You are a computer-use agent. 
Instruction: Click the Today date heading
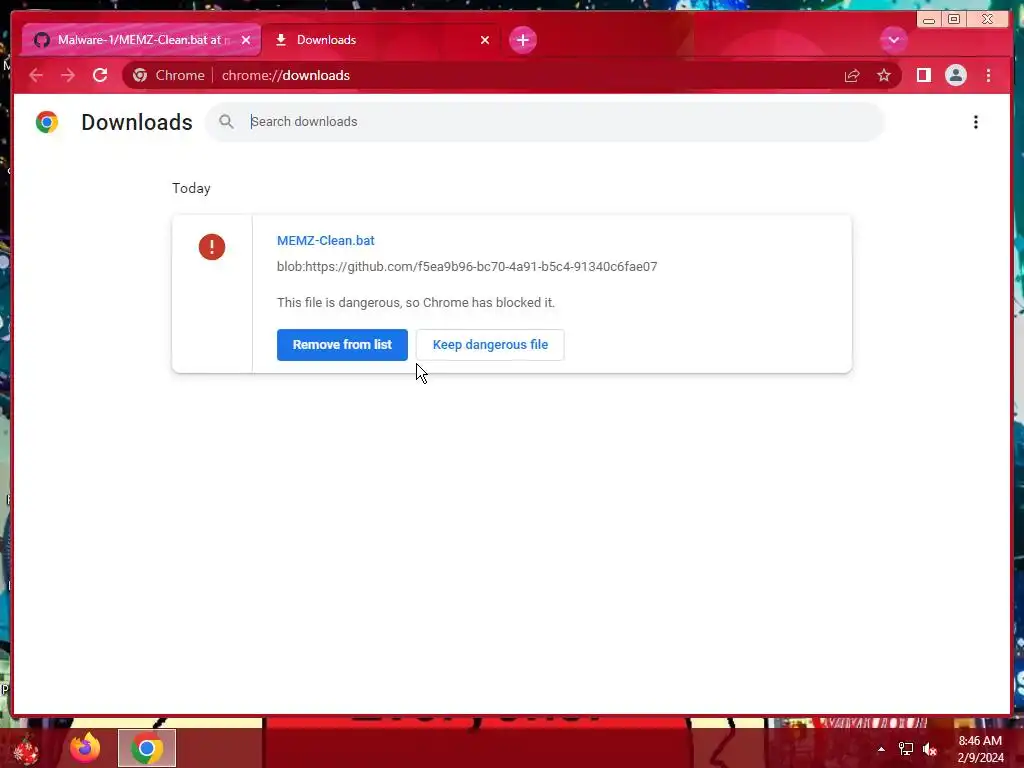(x=191, y=188)
